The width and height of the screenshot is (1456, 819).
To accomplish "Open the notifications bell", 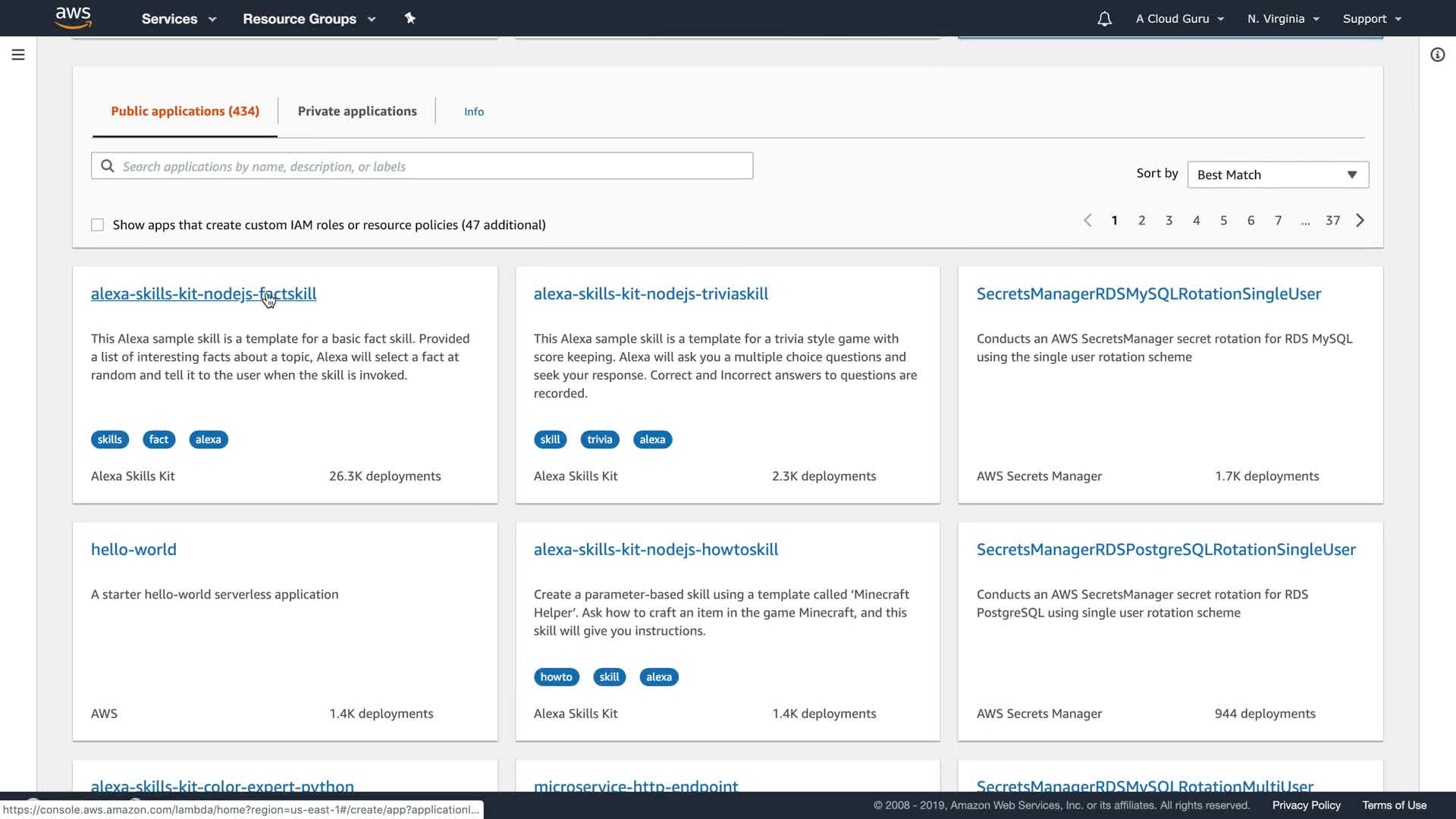I will pyautogui.click(x=1104, y=19).
